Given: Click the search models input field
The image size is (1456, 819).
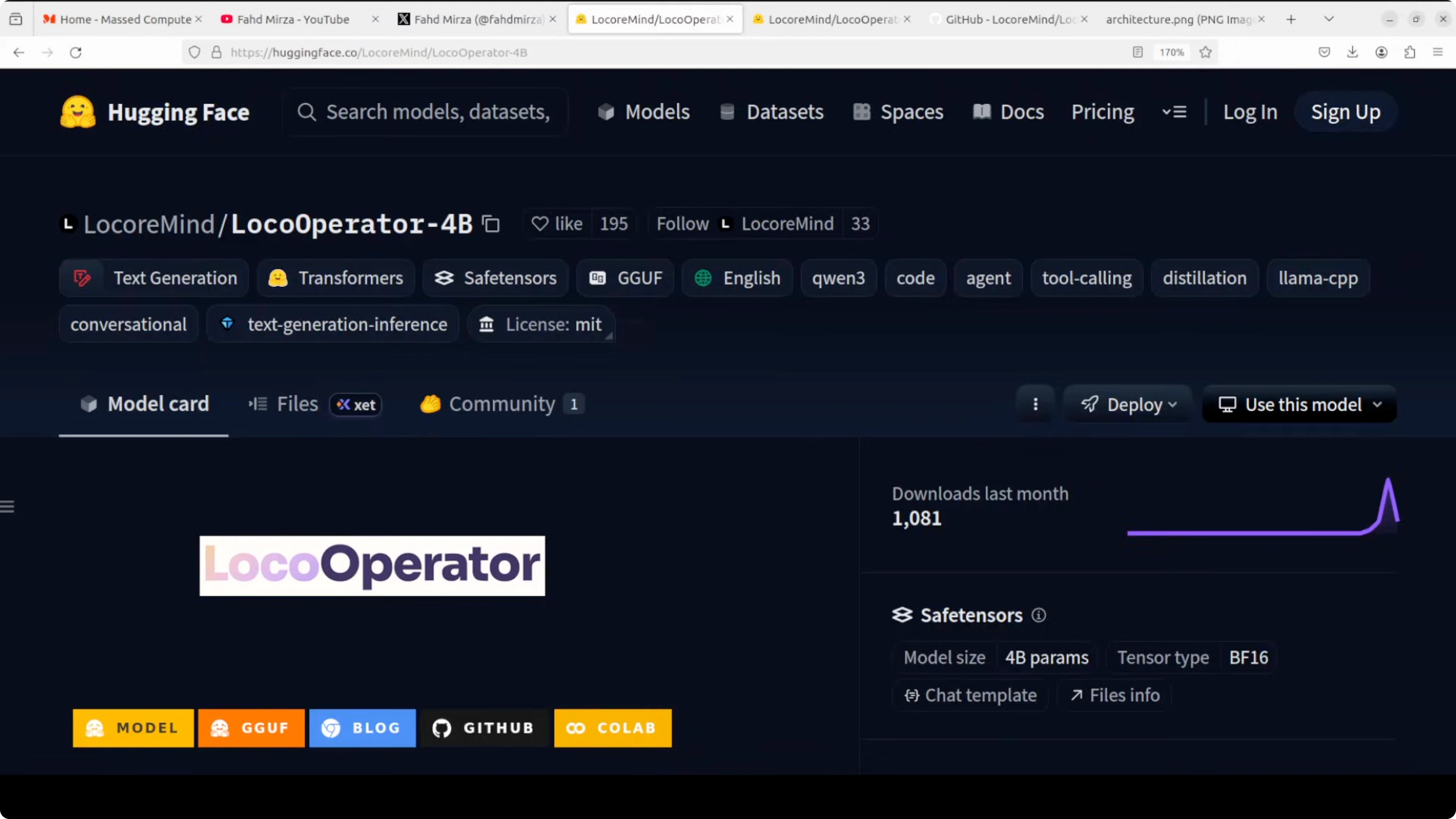Looking at the screenshot, I should [x=438, y=112].
